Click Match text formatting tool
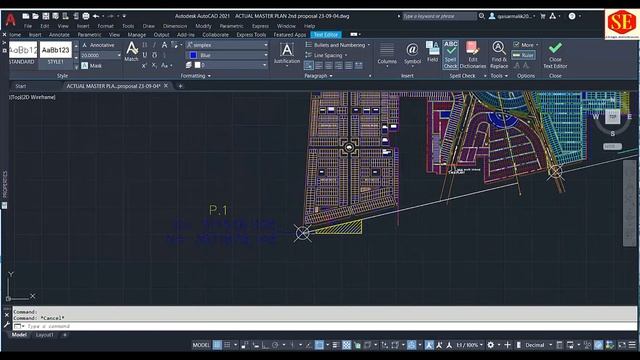 [x=131, y=52]
